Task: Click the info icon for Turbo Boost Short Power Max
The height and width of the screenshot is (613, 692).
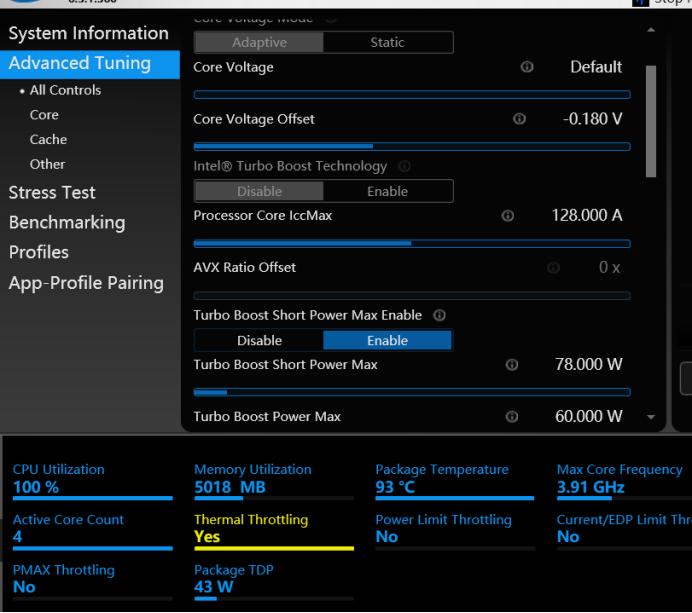Action: coord(512,365)
